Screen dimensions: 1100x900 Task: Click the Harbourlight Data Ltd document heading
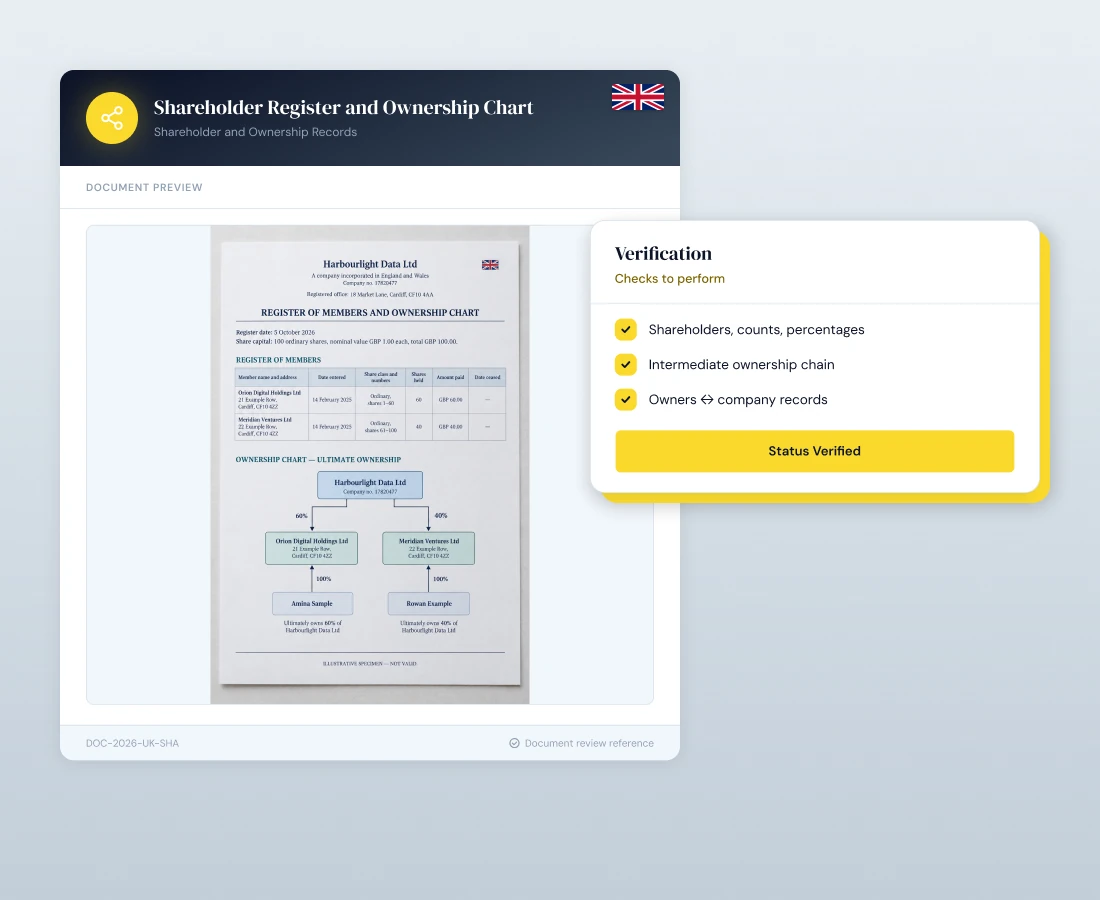pos(370,264)
